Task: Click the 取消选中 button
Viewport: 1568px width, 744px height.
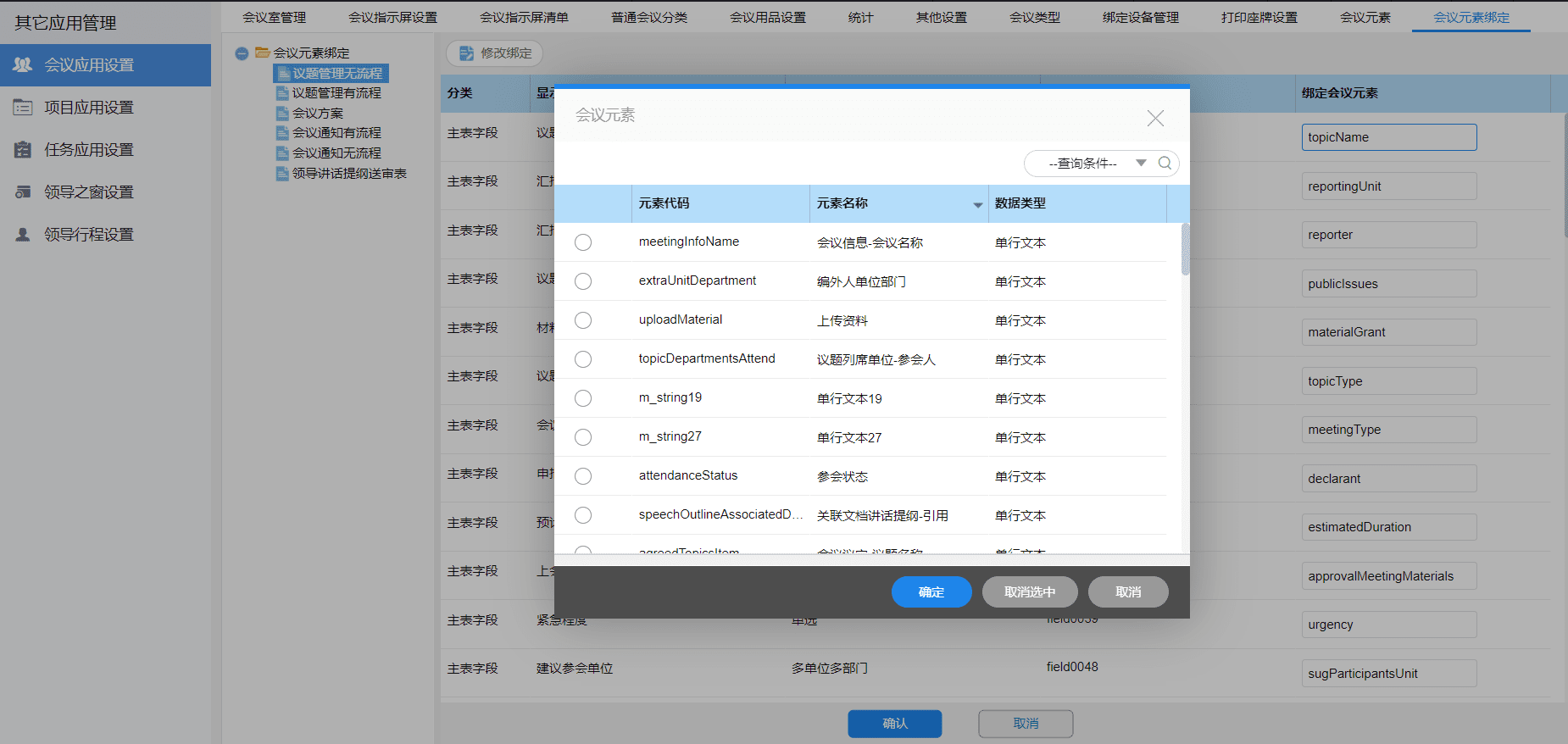Action: pos(1030,591)
